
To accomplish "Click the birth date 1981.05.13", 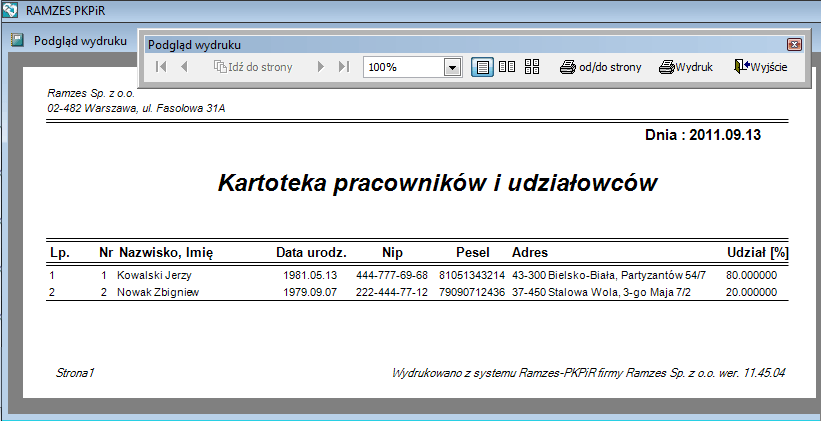I will (310, 275).
